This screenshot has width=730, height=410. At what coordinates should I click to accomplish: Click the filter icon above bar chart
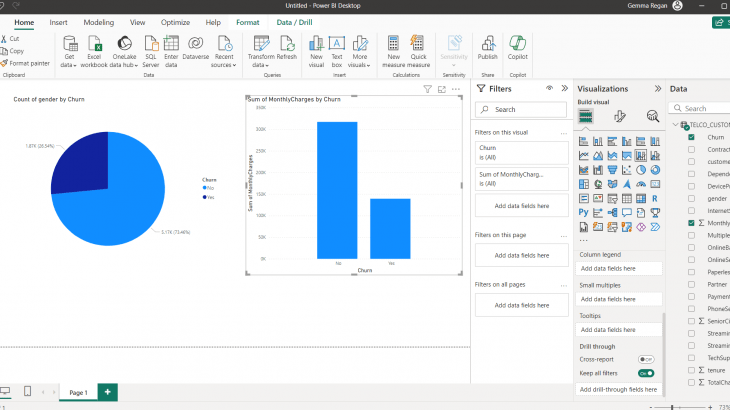(x=427, y=89)
